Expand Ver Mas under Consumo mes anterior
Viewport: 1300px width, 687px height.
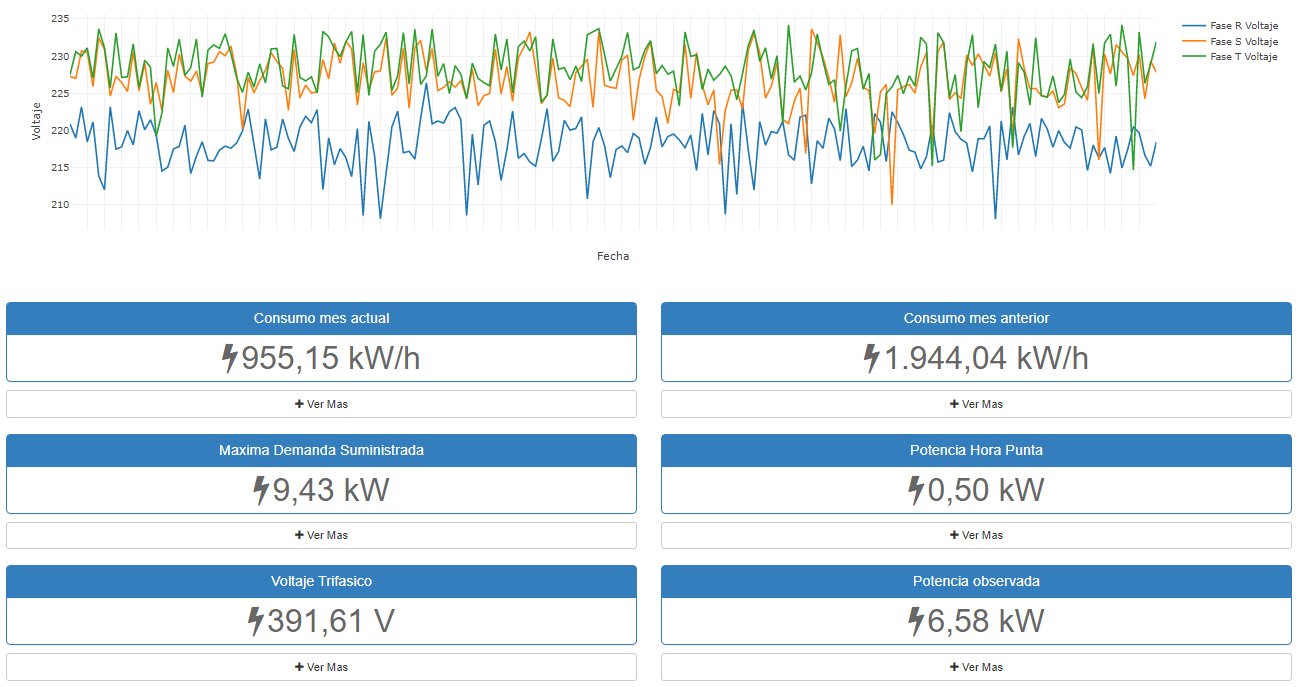pyautogui.click(x=976, y=404)
